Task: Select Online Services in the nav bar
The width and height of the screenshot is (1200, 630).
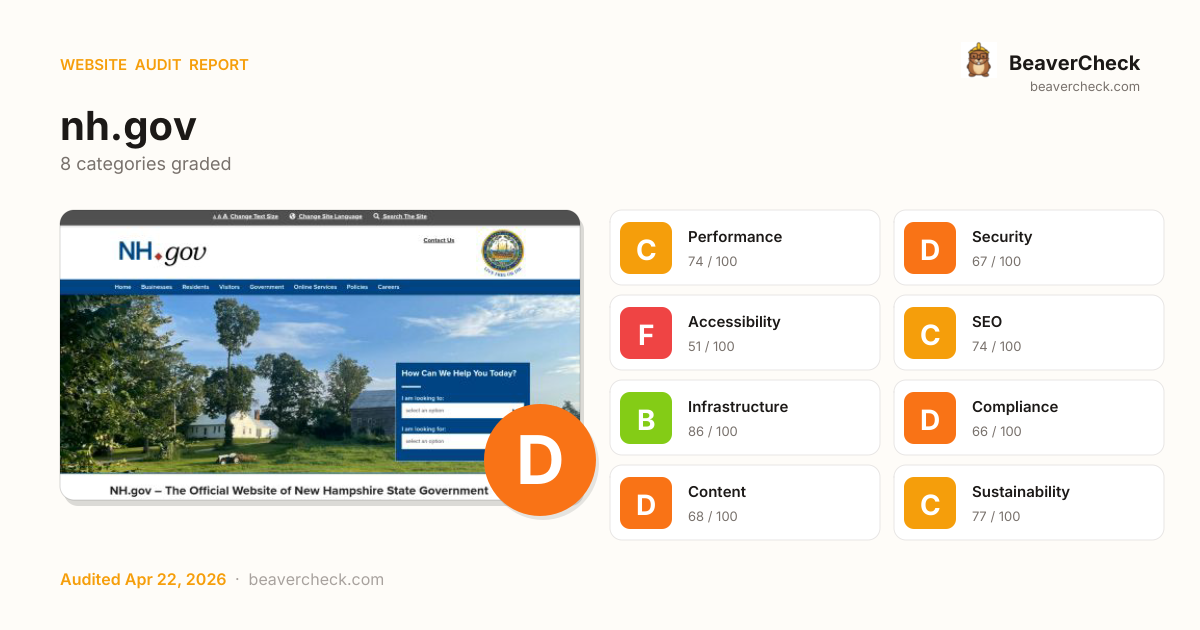Action: pyautogui.click(x=315, y=287)
